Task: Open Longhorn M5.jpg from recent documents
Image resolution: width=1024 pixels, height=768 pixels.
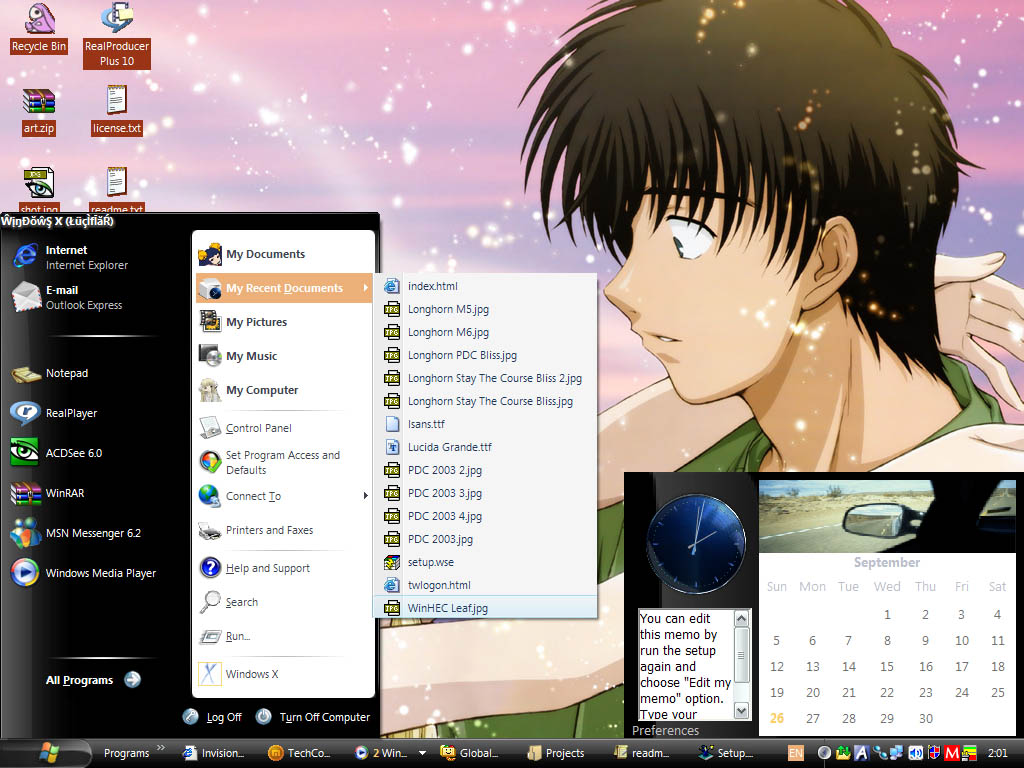Action: [486, 309]
